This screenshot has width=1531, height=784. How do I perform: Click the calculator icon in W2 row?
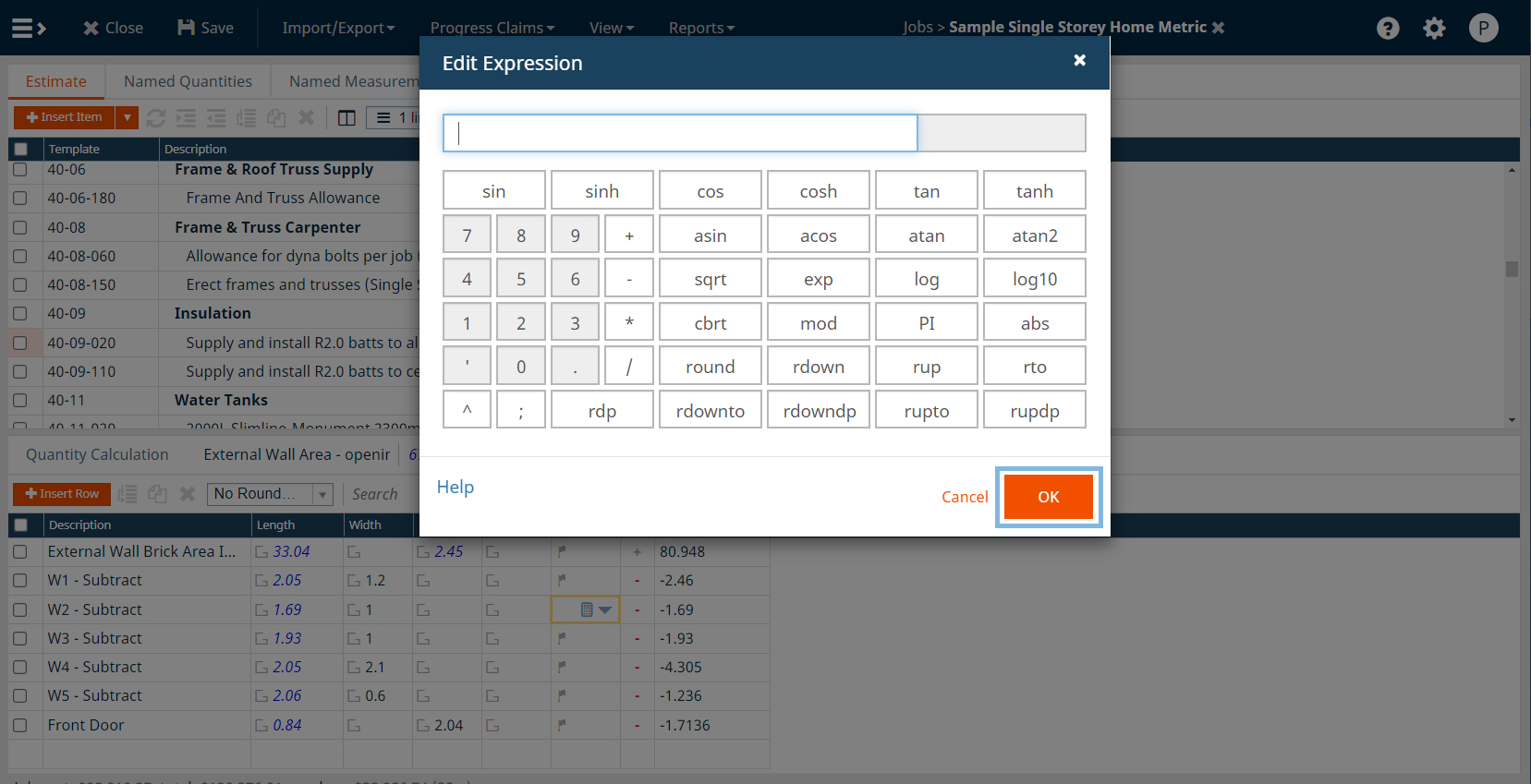587,609
